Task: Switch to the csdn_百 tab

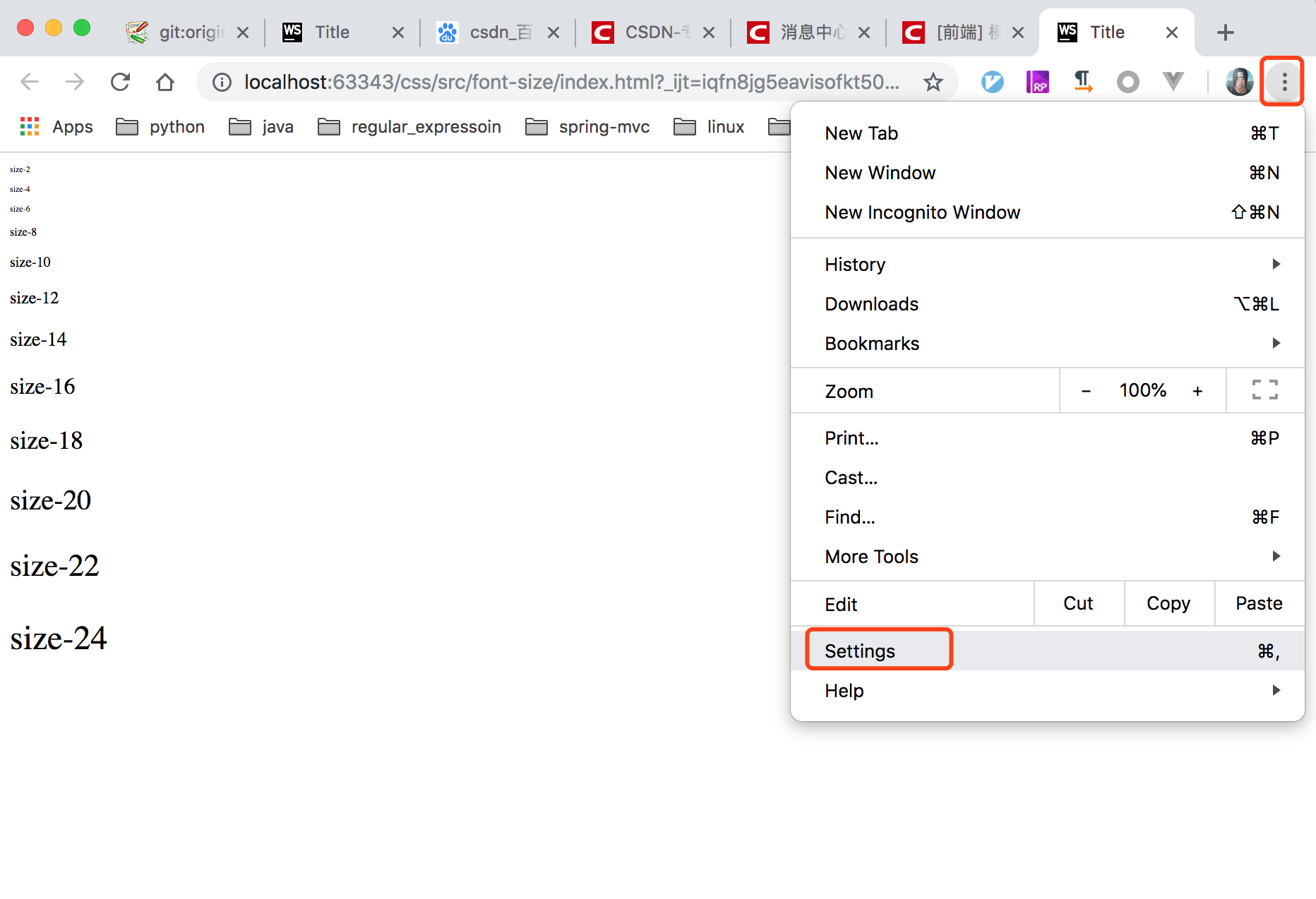Action: pyautogui.click(x=501, y=32)
